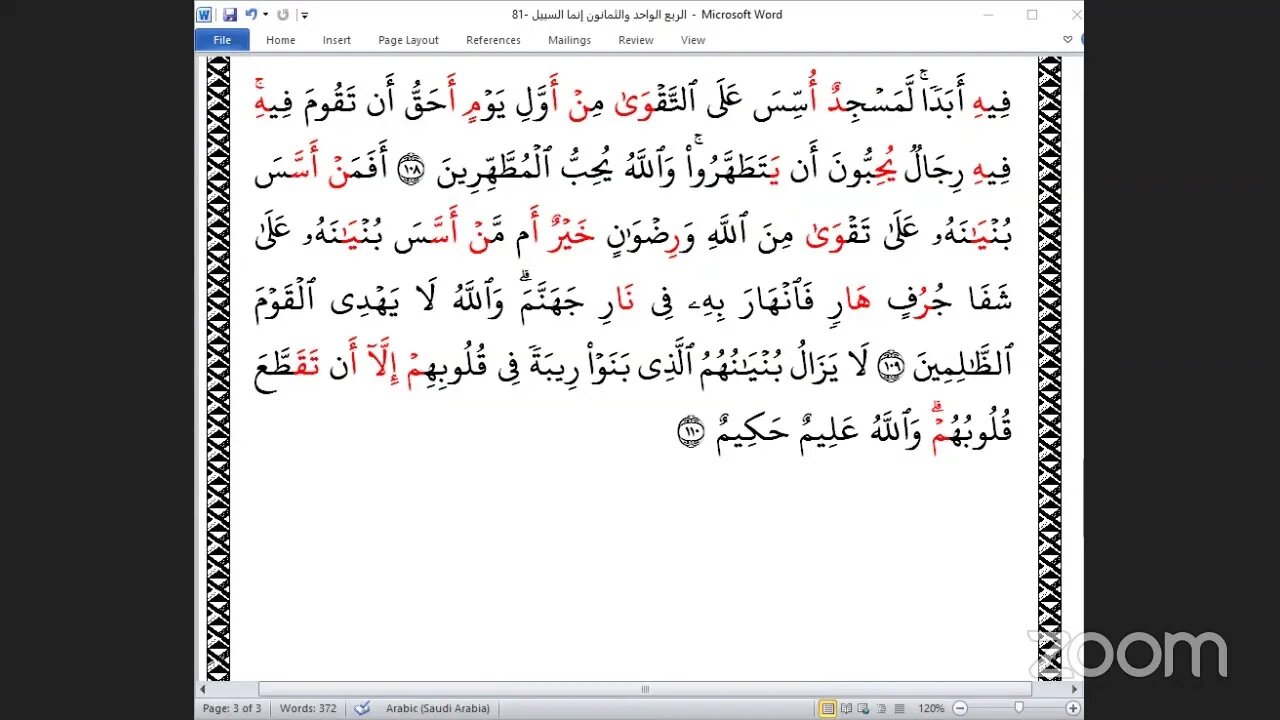The image size is (1280, 720).
Task: Select Full Screen Reading view icon
Action: pos(846,708)
